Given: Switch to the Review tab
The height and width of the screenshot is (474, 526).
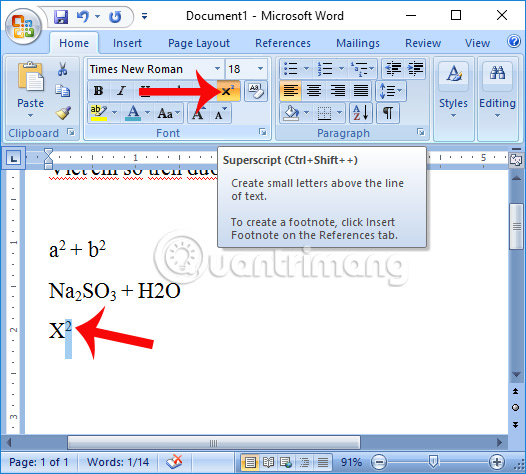Looking at the screenshot, I should click(423, 43).
